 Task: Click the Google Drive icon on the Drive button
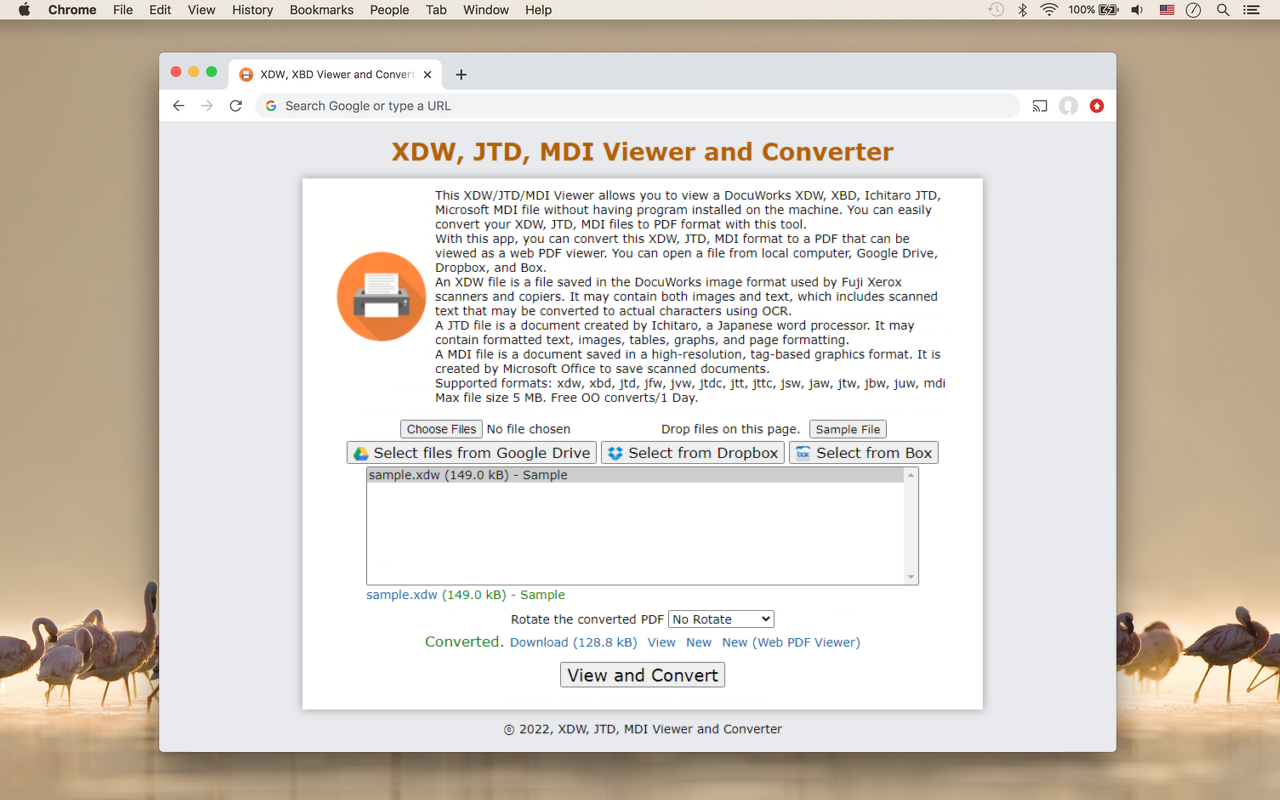[361, 452]
